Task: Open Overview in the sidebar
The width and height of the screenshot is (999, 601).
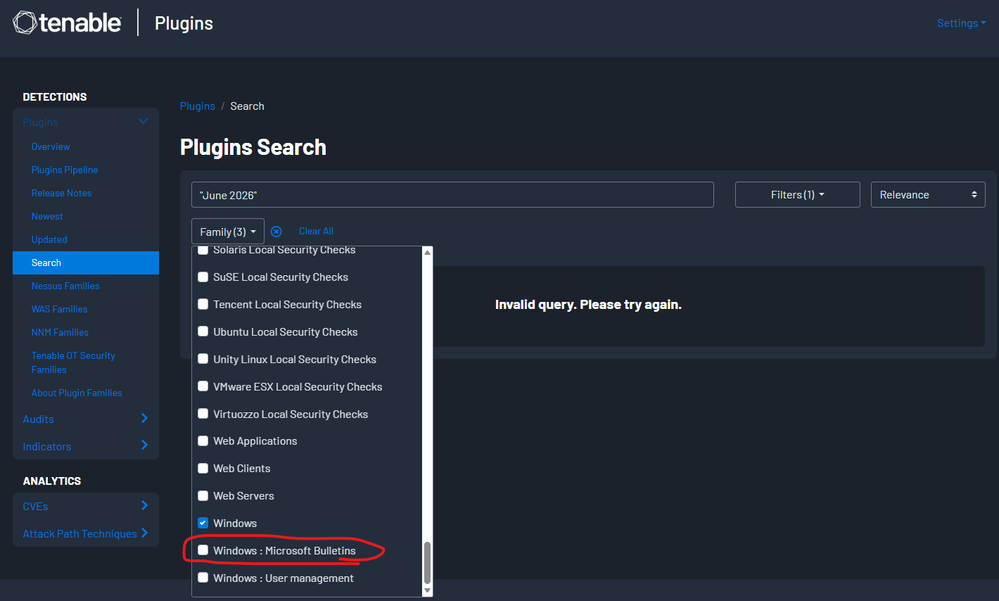Action: (50, 147)
